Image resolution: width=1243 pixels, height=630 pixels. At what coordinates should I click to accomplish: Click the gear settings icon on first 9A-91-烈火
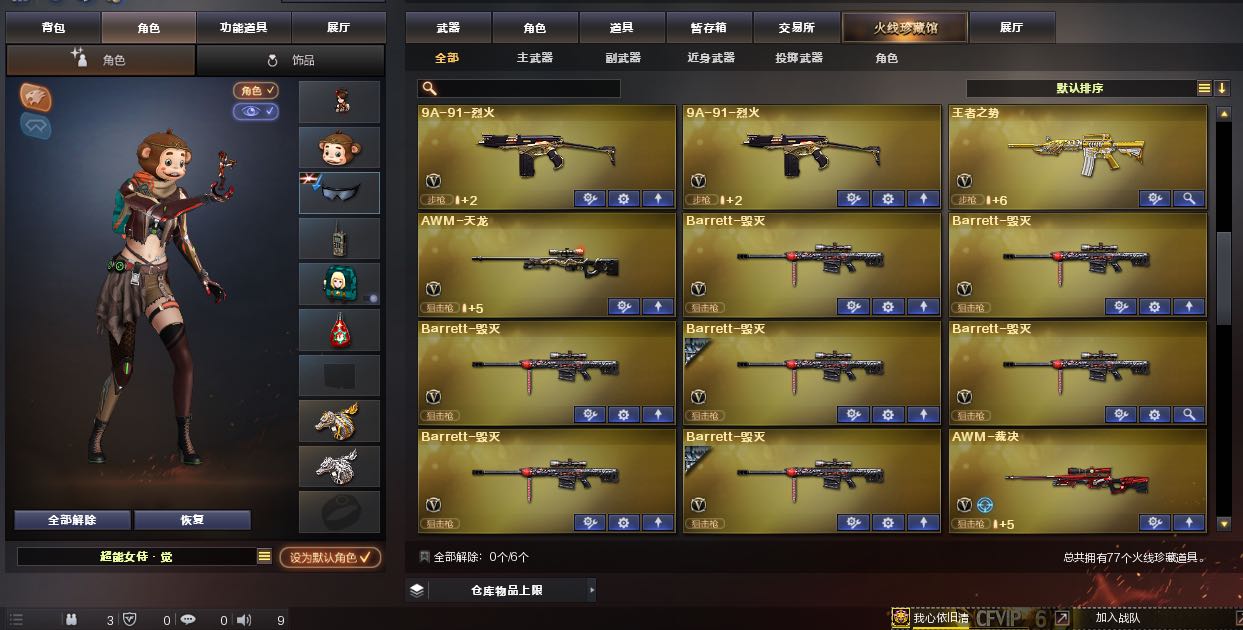click(624, 199)
